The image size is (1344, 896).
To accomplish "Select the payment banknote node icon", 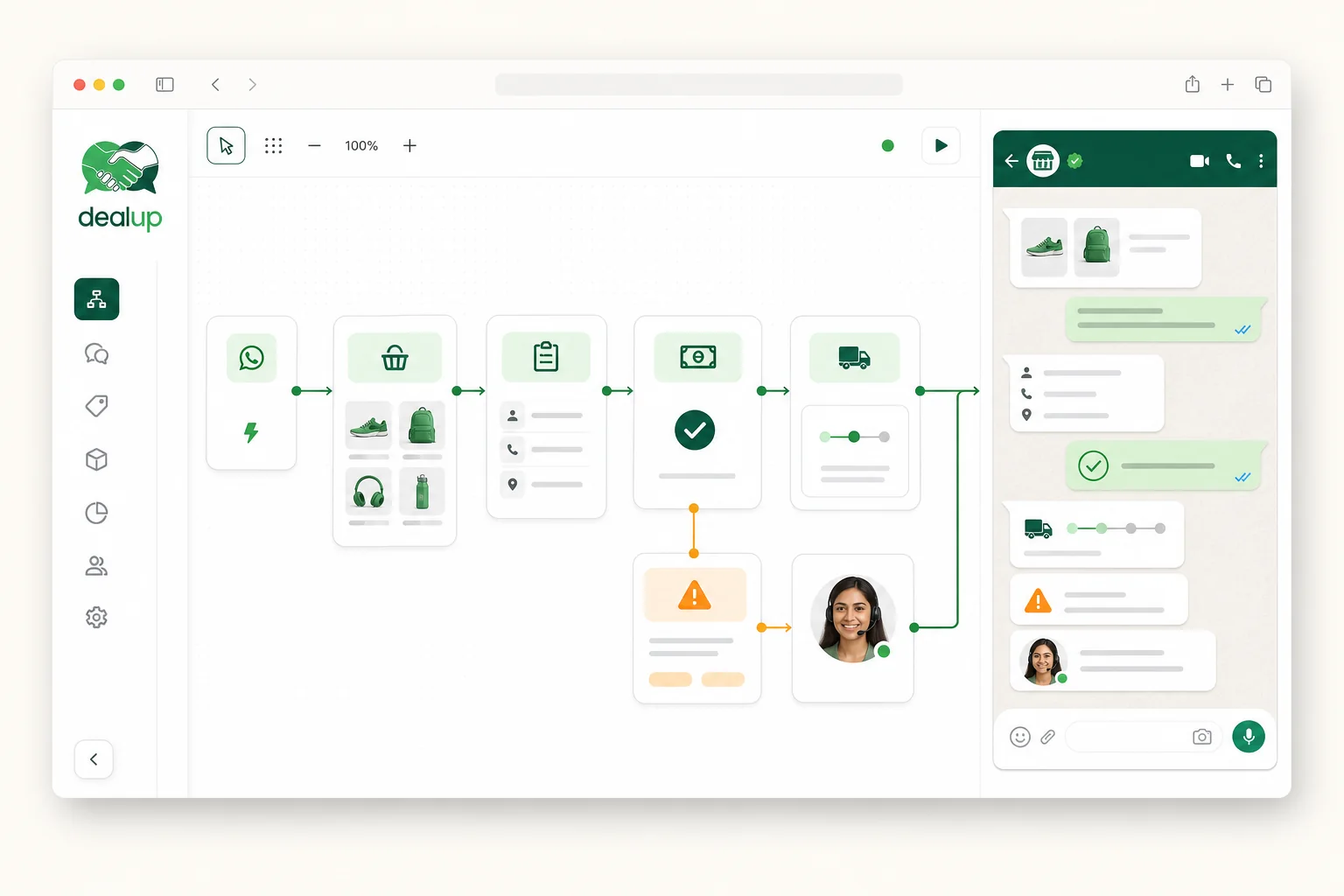I will point(698,357).
